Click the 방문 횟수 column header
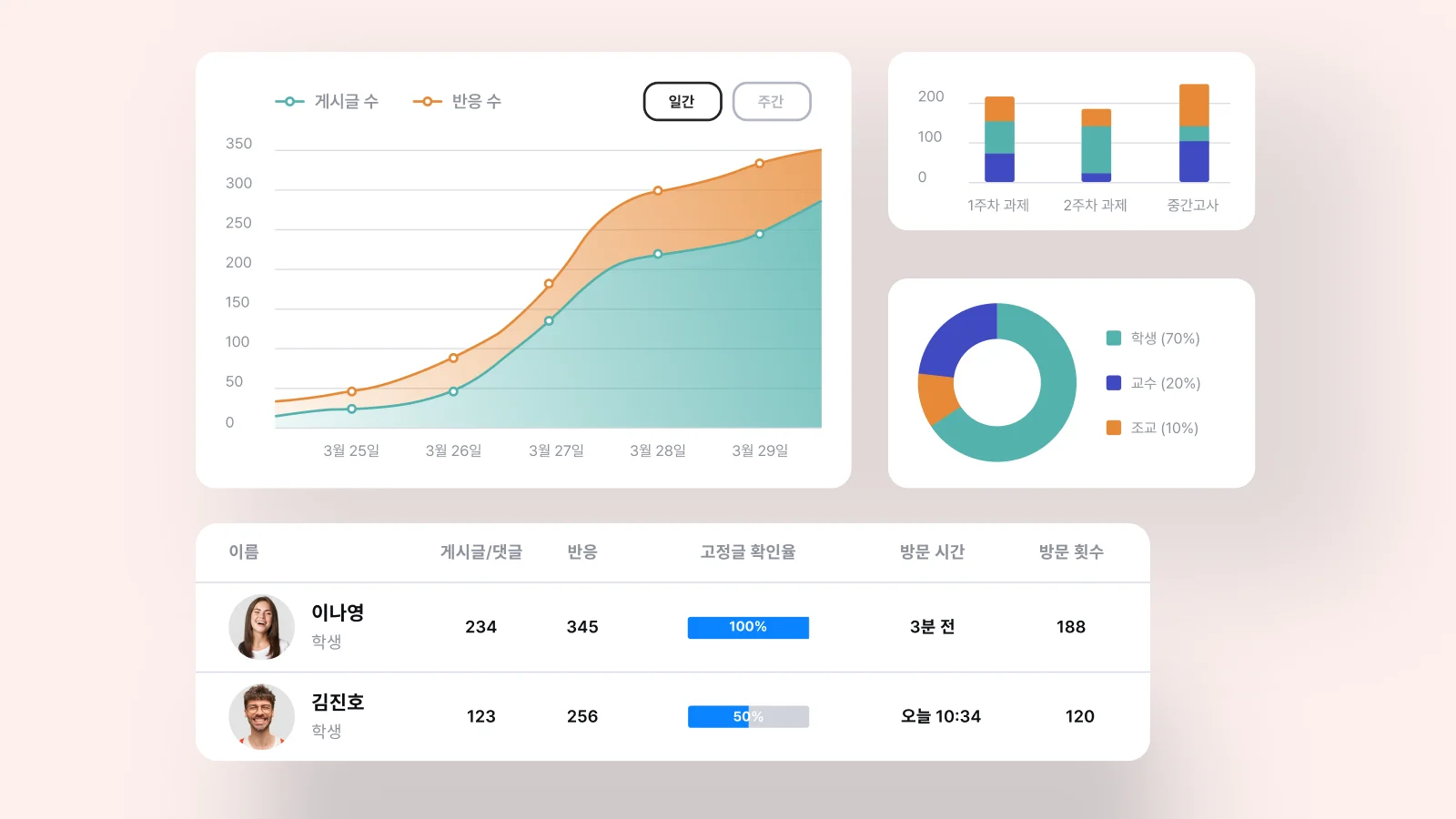The image size is (1456, 819). [x=1071, y=551]
